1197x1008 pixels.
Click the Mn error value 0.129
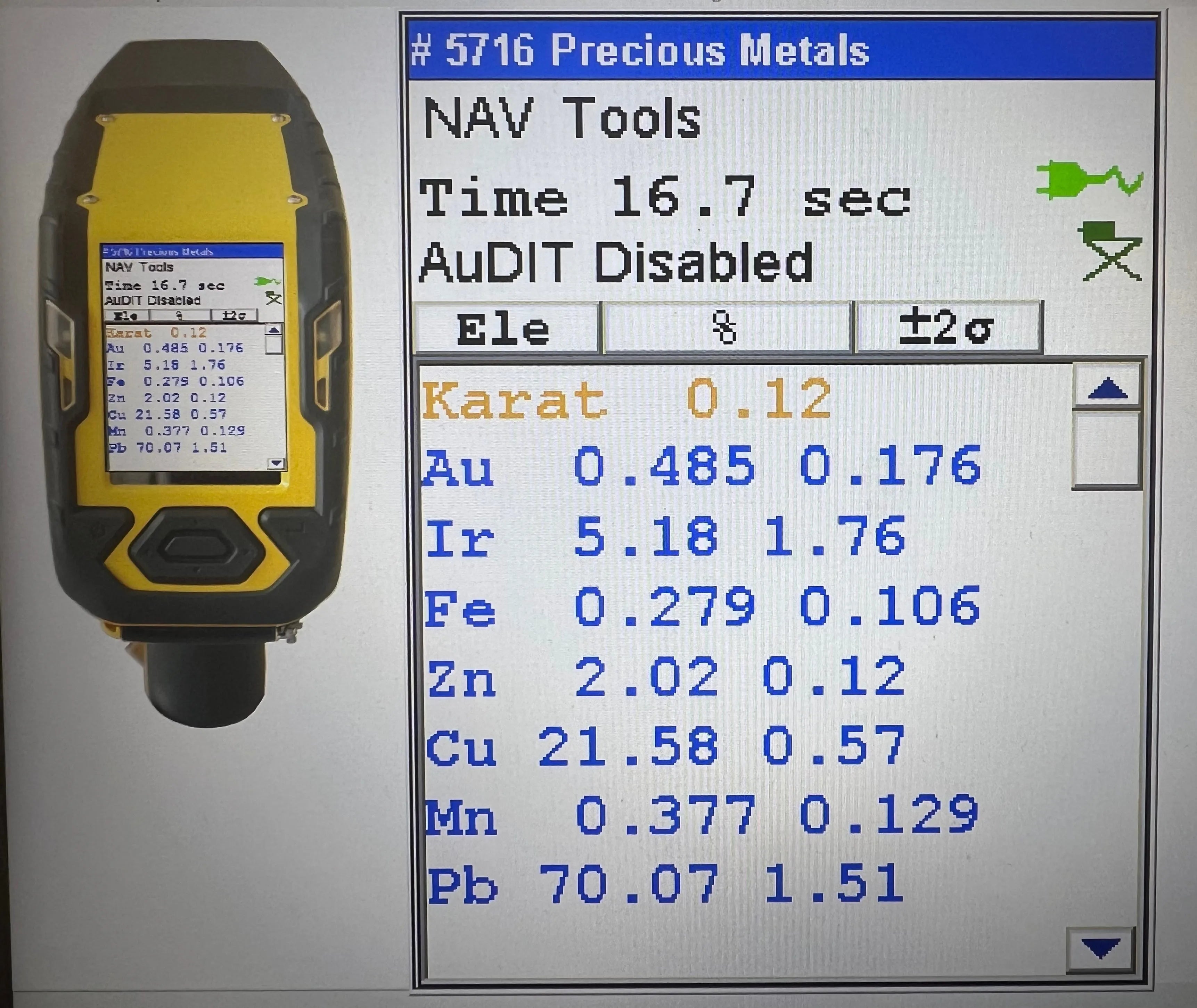[x=889, y=814]
